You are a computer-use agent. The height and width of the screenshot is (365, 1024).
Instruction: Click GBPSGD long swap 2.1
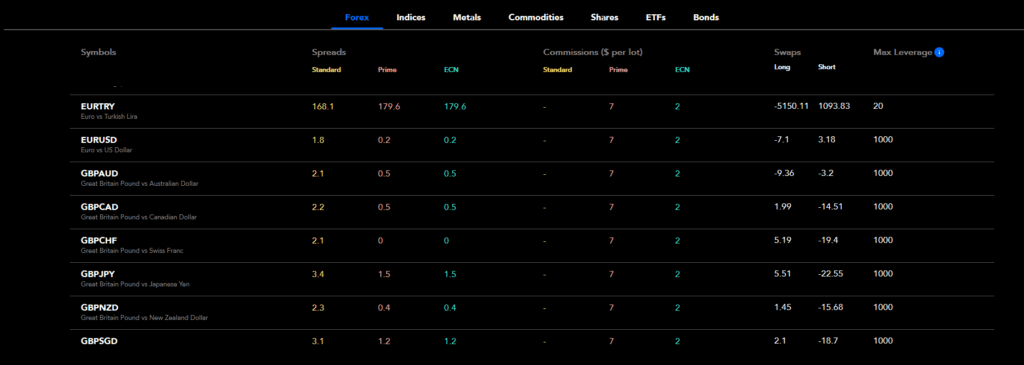(x=779, y=341)
